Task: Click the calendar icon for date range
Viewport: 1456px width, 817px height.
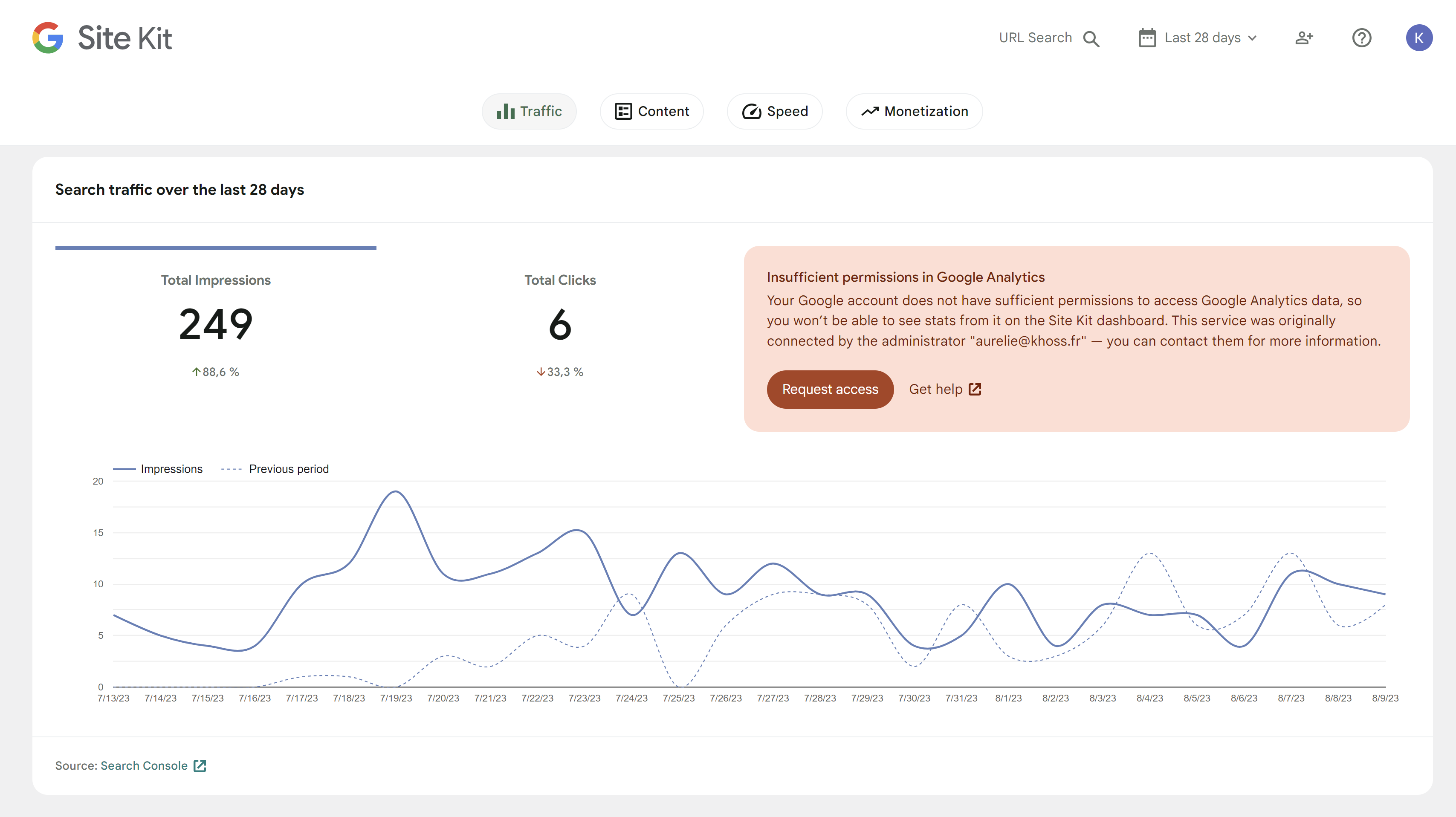Action: coord(1147,38)
